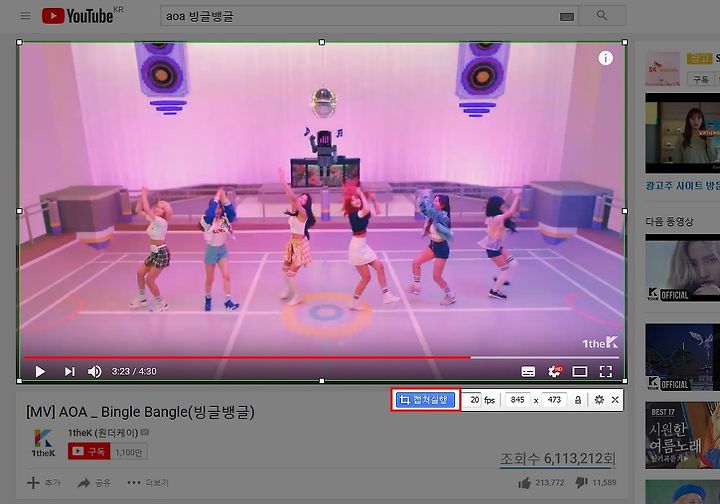Click the SK channel logo in sidebar
720x504 pixels.
(662, 69)
